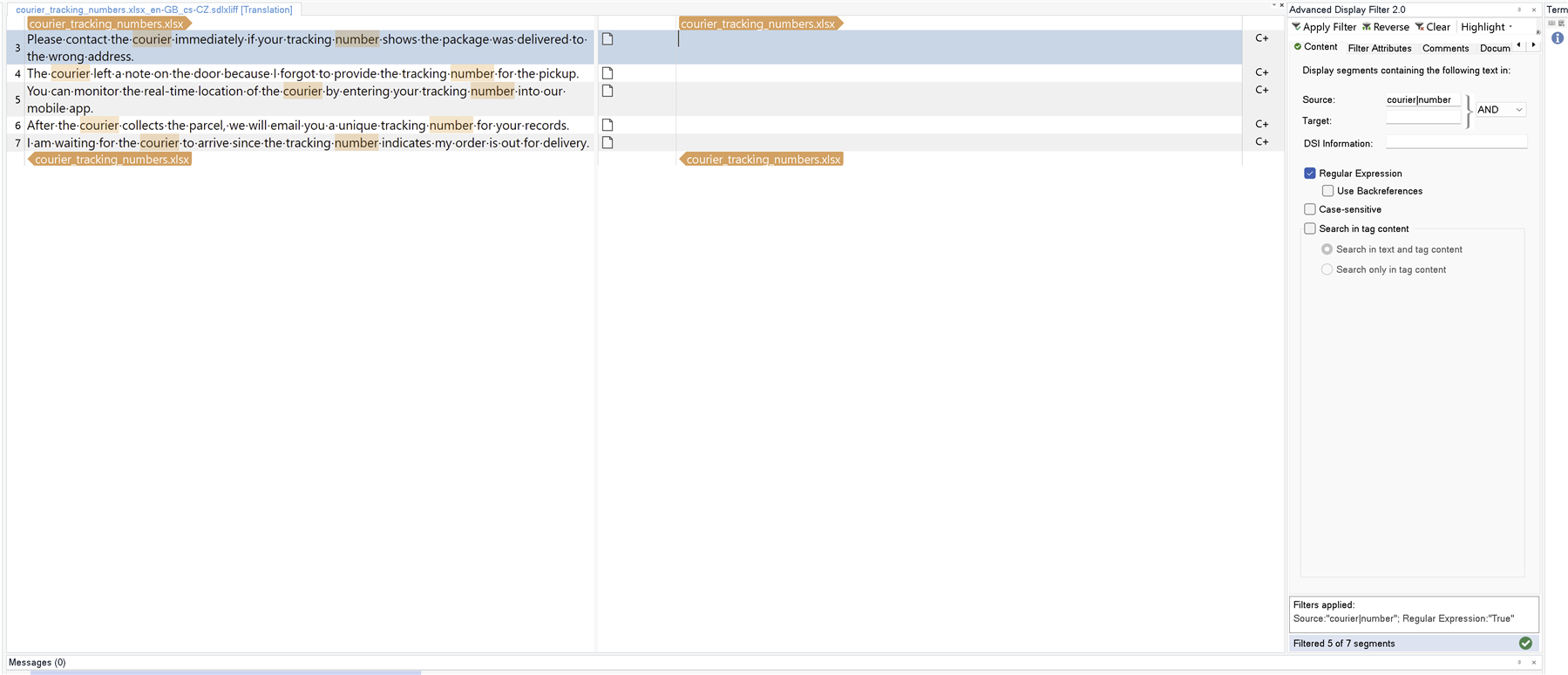Click source text 'Please contact the courier immediately'
1568x675 pixels.
click(x=135, y=39)
